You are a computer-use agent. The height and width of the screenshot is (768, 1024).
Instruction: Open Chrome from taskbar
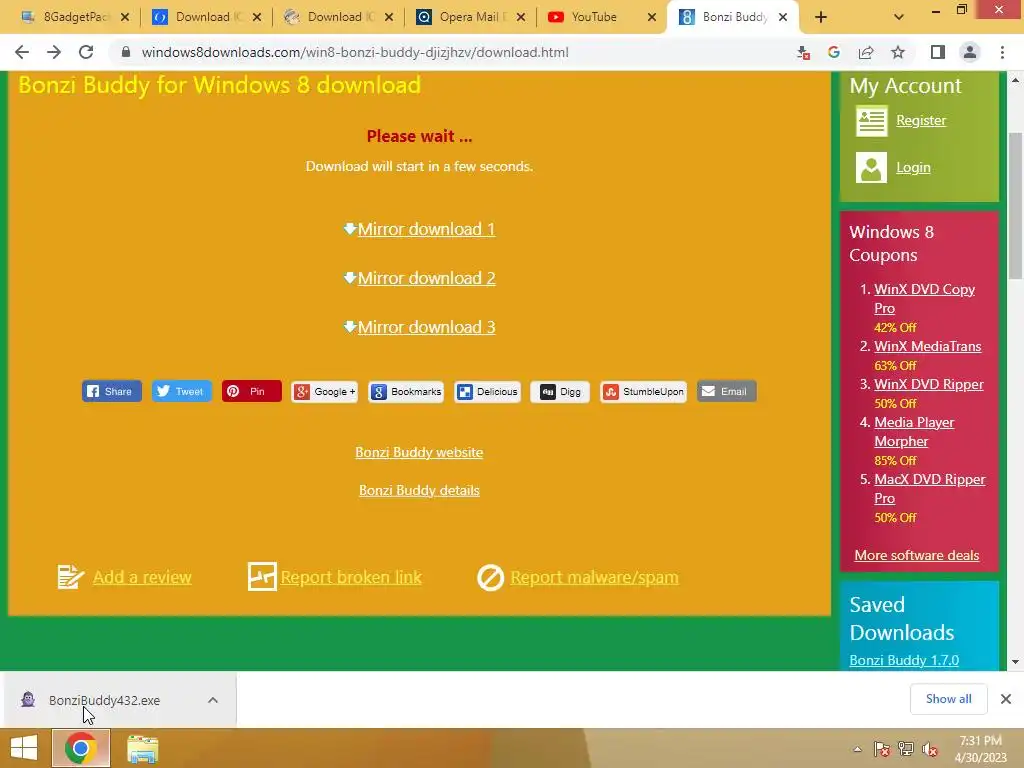(x=81, y=748)
